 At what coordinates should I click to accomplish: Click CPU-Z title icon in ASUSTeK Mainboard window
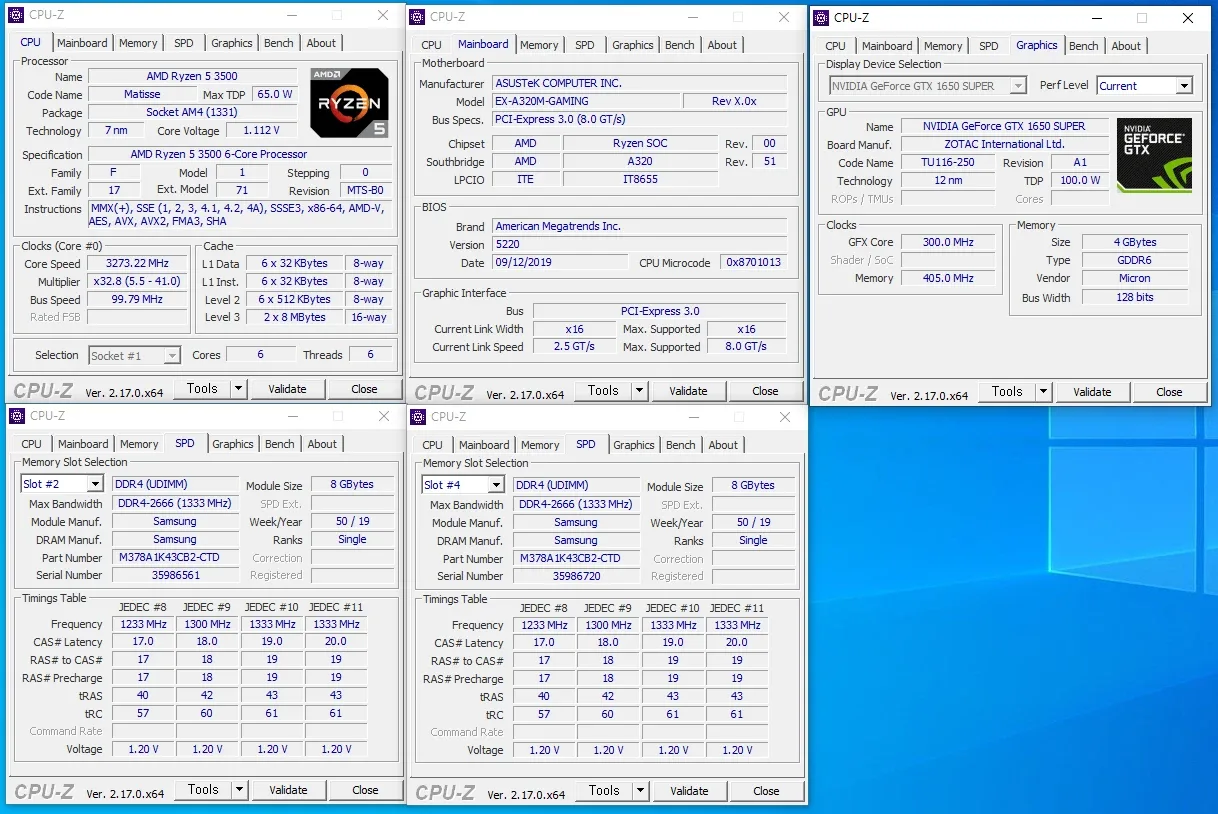pos(417,17)
